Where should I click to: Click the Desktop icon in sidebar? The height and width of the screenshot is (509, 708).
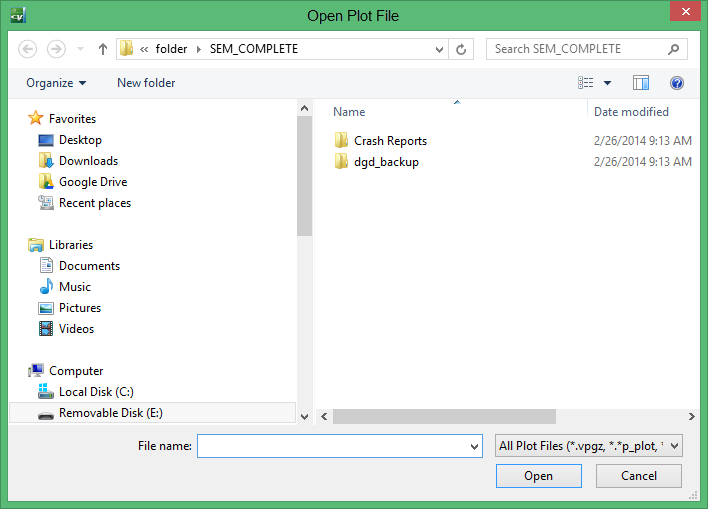click(x=46, y=140)
